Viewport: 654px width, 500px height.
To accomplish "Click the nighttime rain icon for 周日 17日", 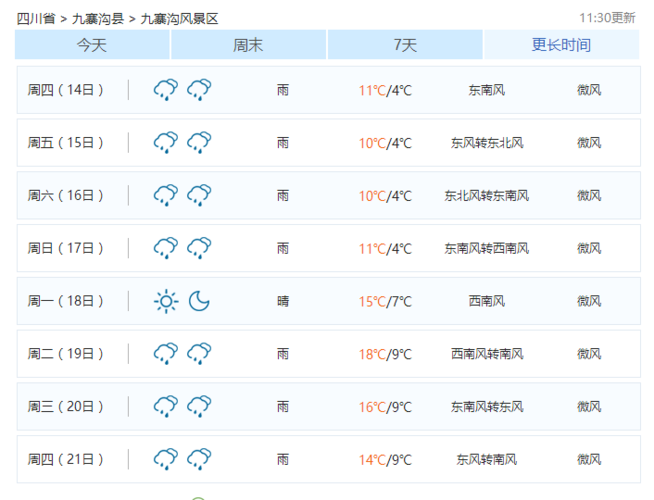I will [x=199, y=248].
